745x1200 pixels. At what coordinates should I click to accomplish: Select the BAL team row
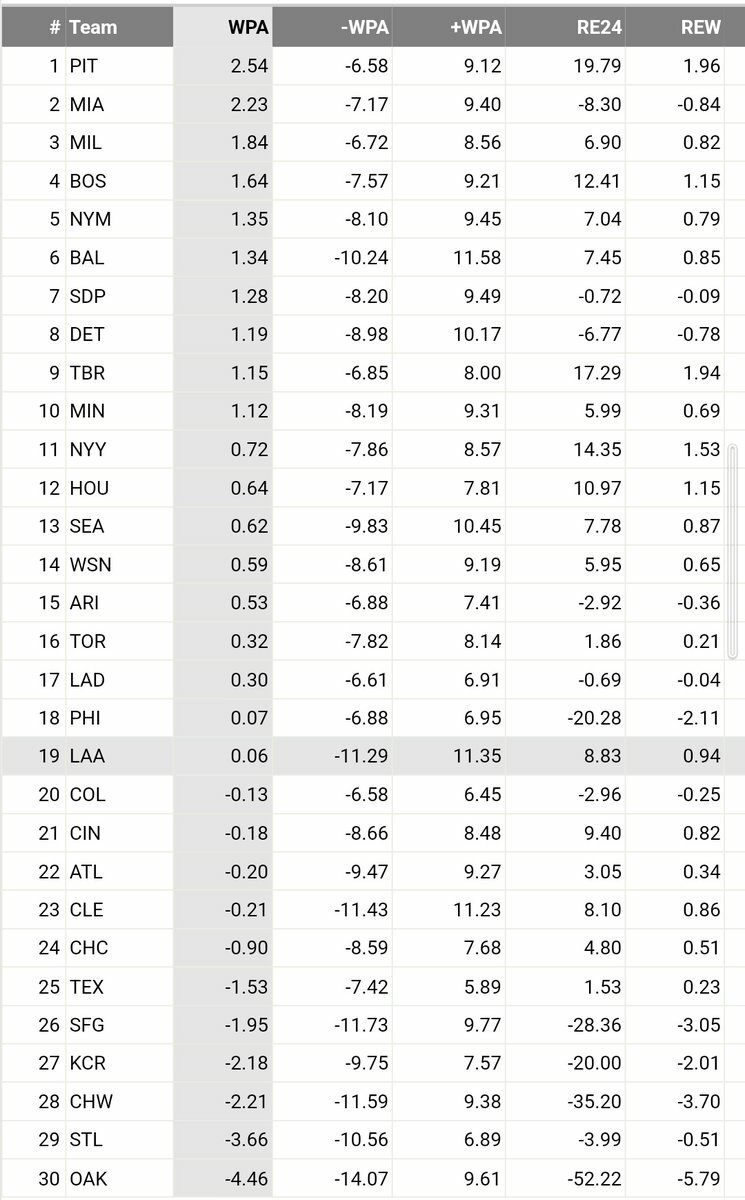point(372,258)
